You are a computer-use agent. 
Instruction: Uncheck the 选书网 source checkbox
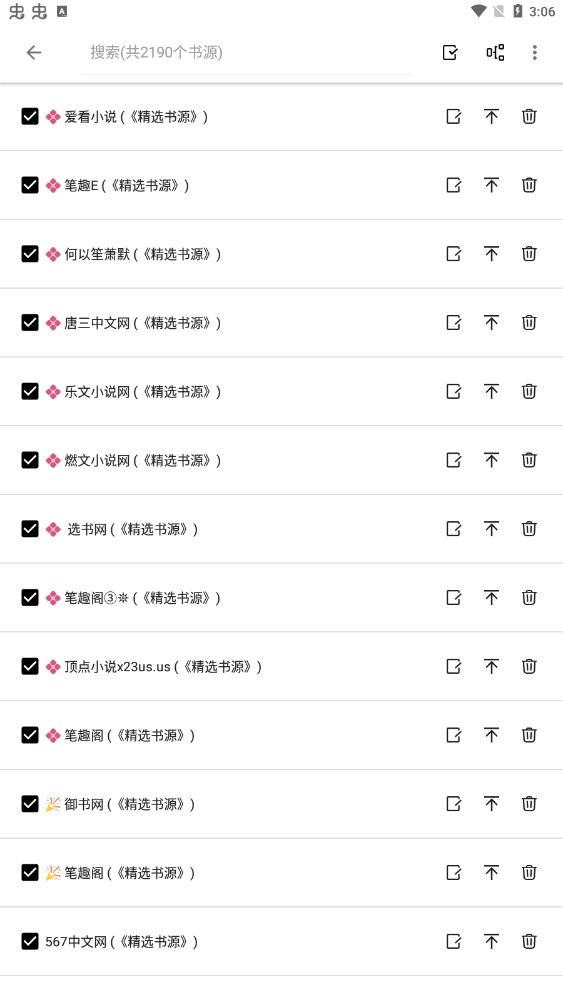tap(30, 529)
